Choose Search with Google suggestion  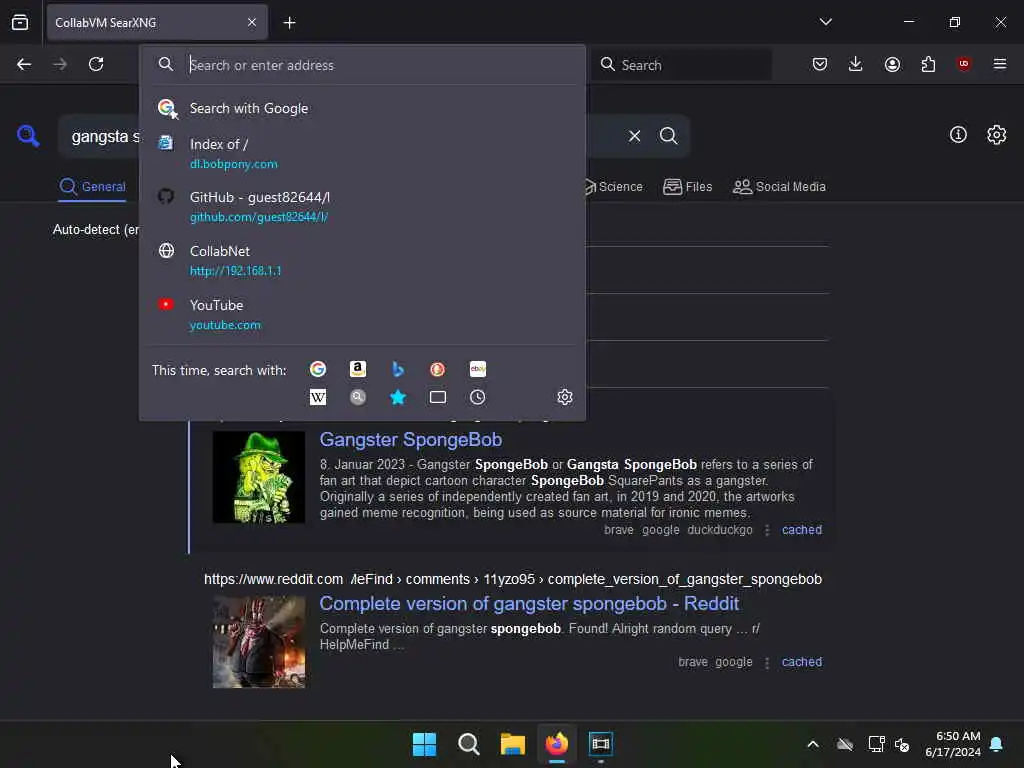click(362, 108)
